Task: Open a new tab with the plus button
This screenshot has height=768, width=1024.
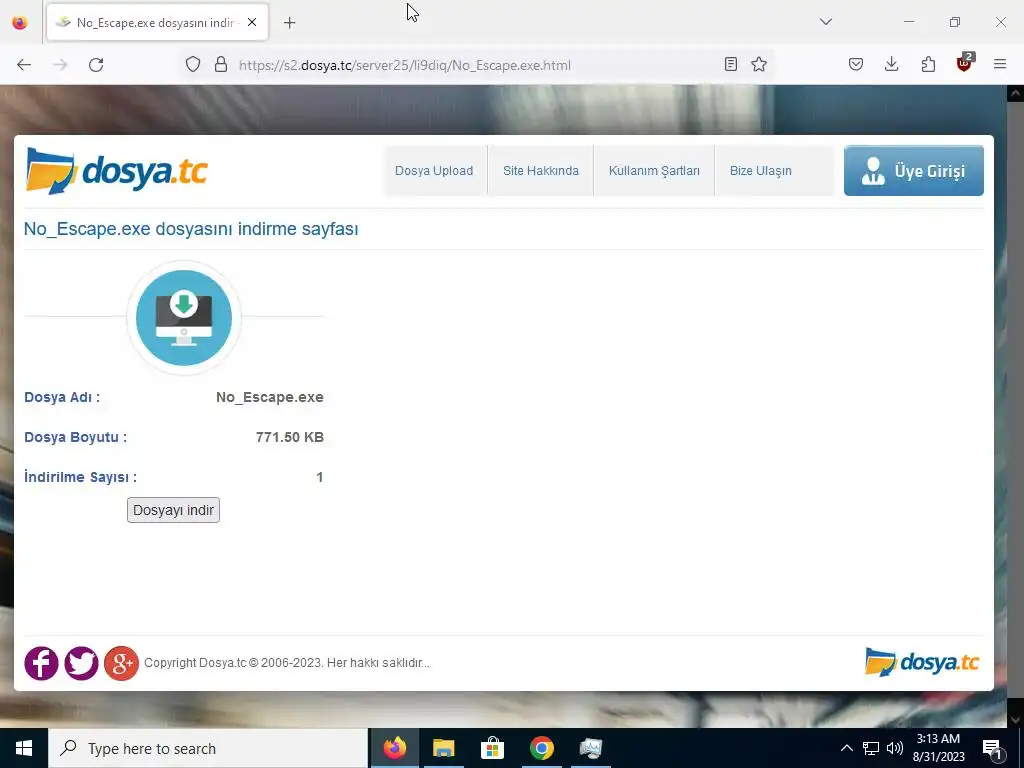Action: click(x=290, y=23)
